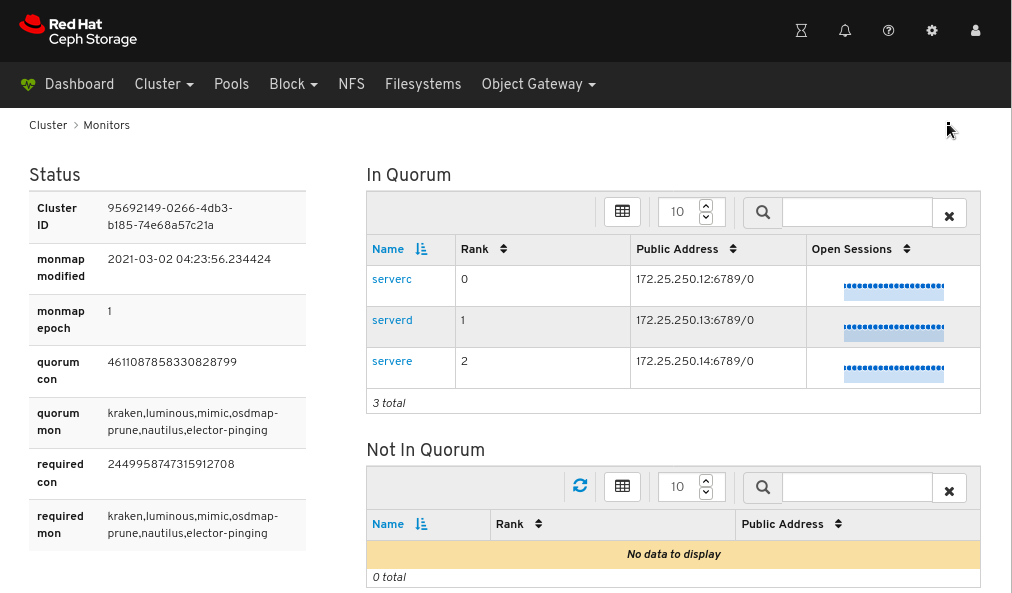Click the monmap modified timestamp value

[189, 259]
